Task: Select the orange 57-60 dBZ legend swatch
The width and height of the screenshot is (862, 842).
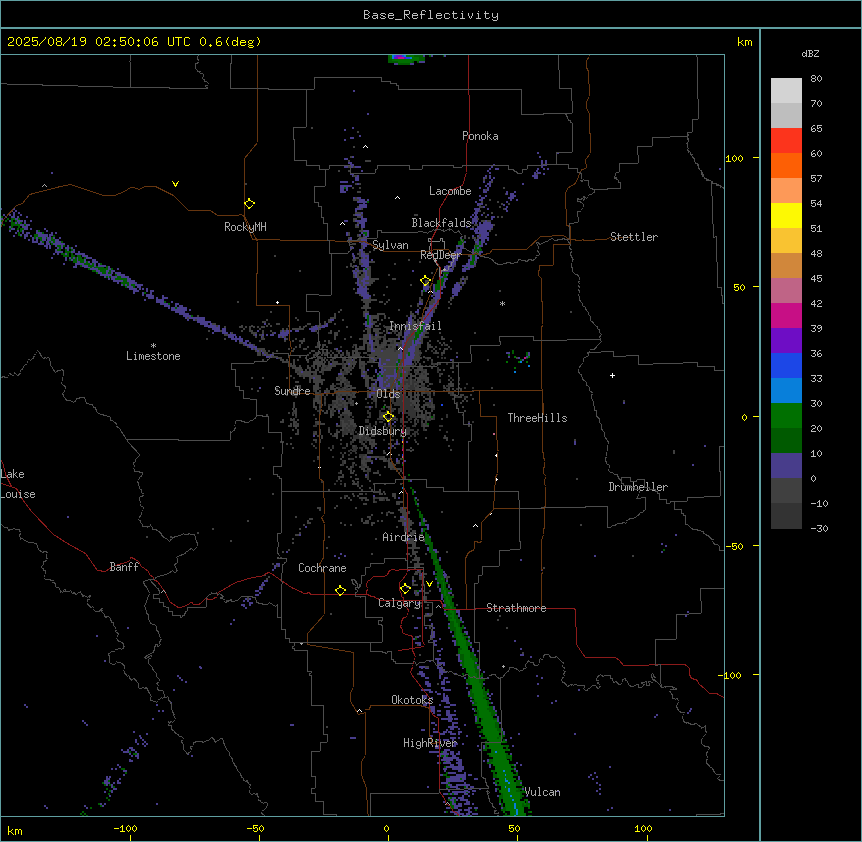Action: click(x=786, y=165)
